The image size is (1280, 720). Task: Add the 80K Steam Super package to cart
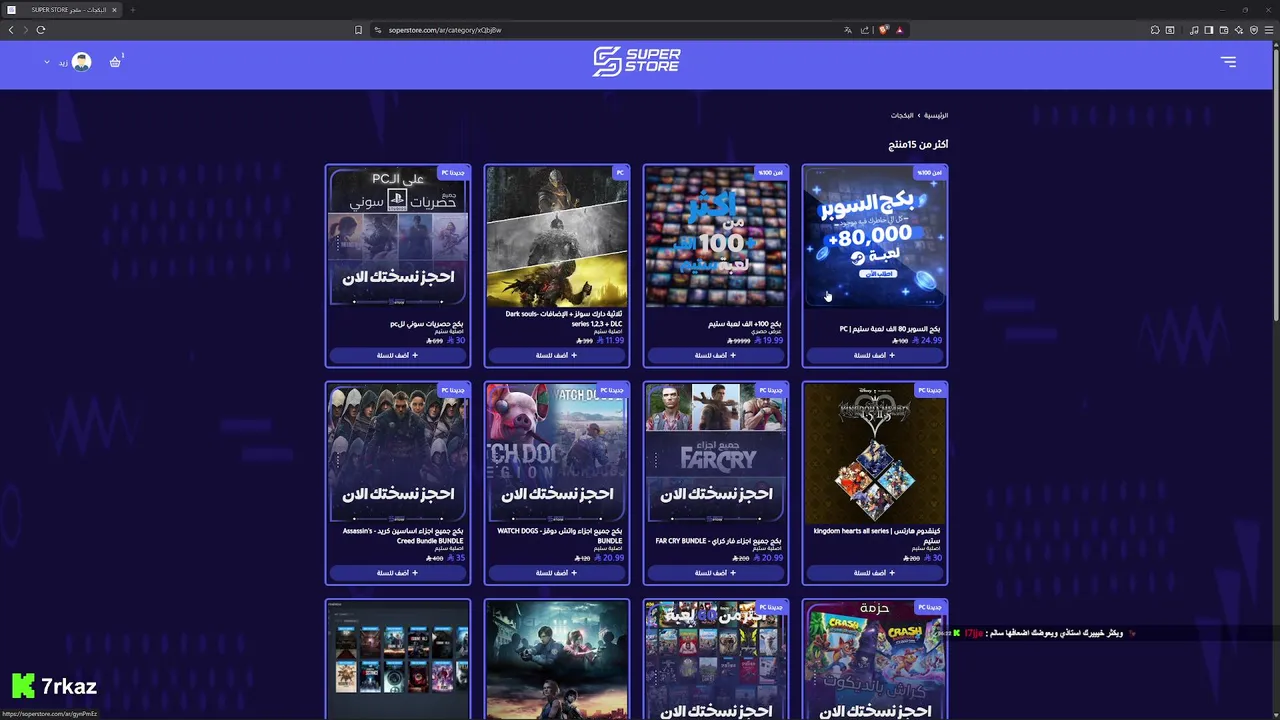coord(875,355)
